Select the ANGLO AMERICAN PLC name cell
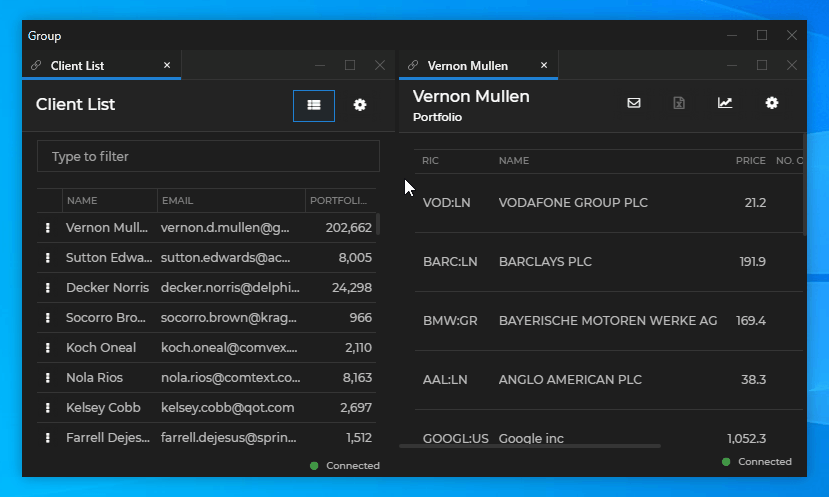 pos(570,380)
